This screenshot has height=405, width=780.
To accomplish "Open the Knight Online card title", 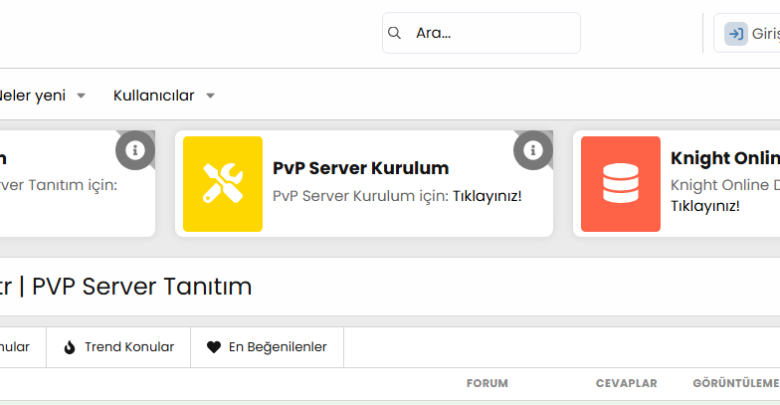I will [724, 158].
